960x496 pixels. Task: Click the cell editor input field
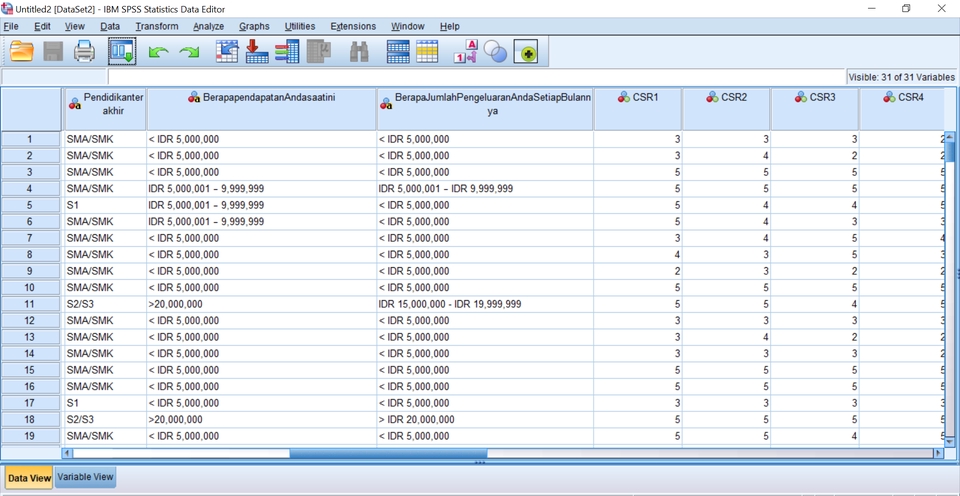pos(476,77)
